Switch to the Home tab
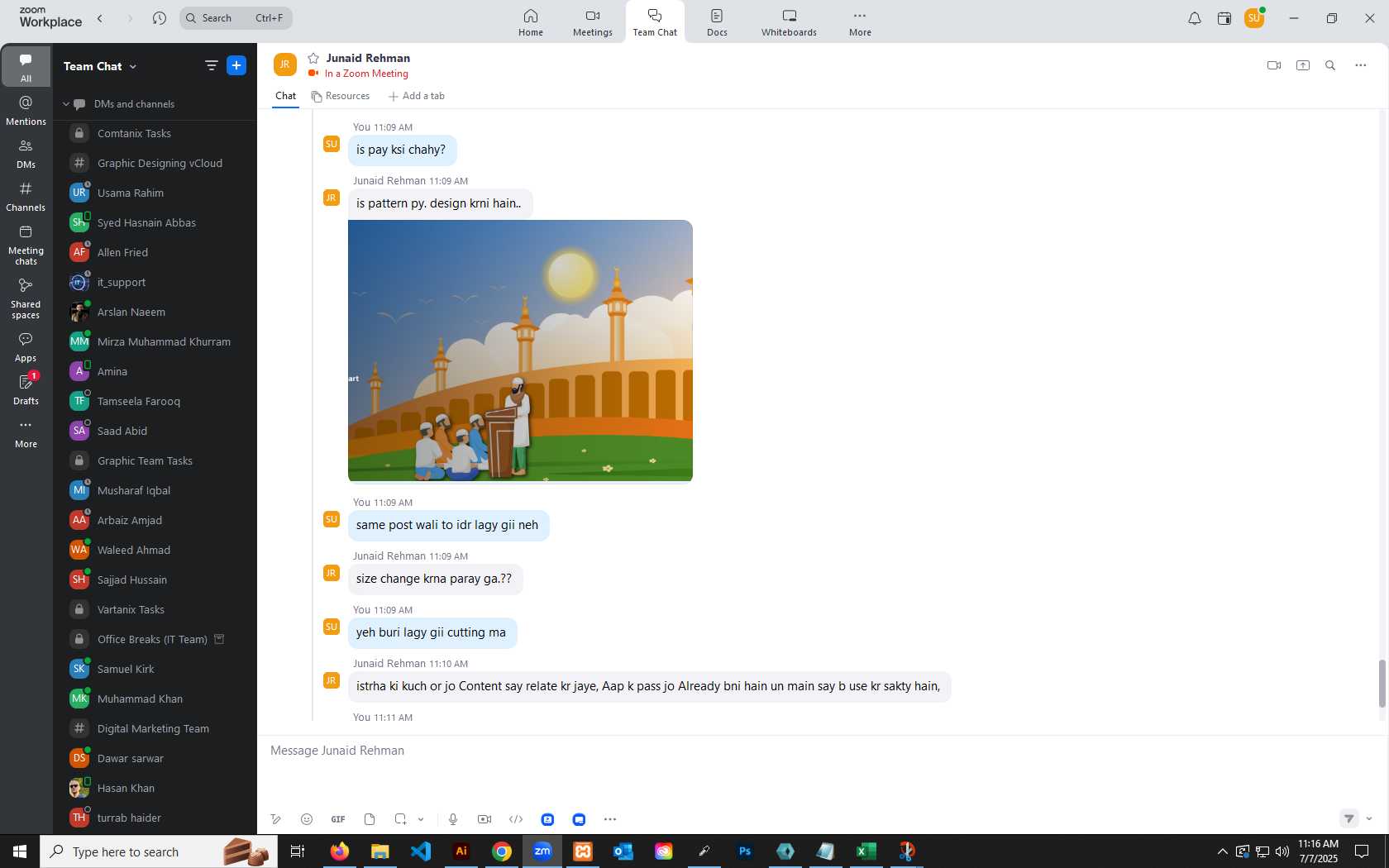Screen dimensions: 1389x868 531,22
